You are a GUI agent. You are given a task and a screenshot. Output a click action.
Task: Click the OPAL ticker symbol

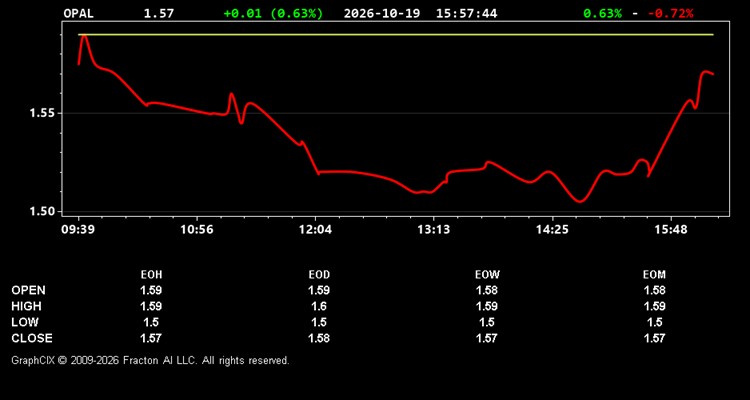click(x=78, y=13)
